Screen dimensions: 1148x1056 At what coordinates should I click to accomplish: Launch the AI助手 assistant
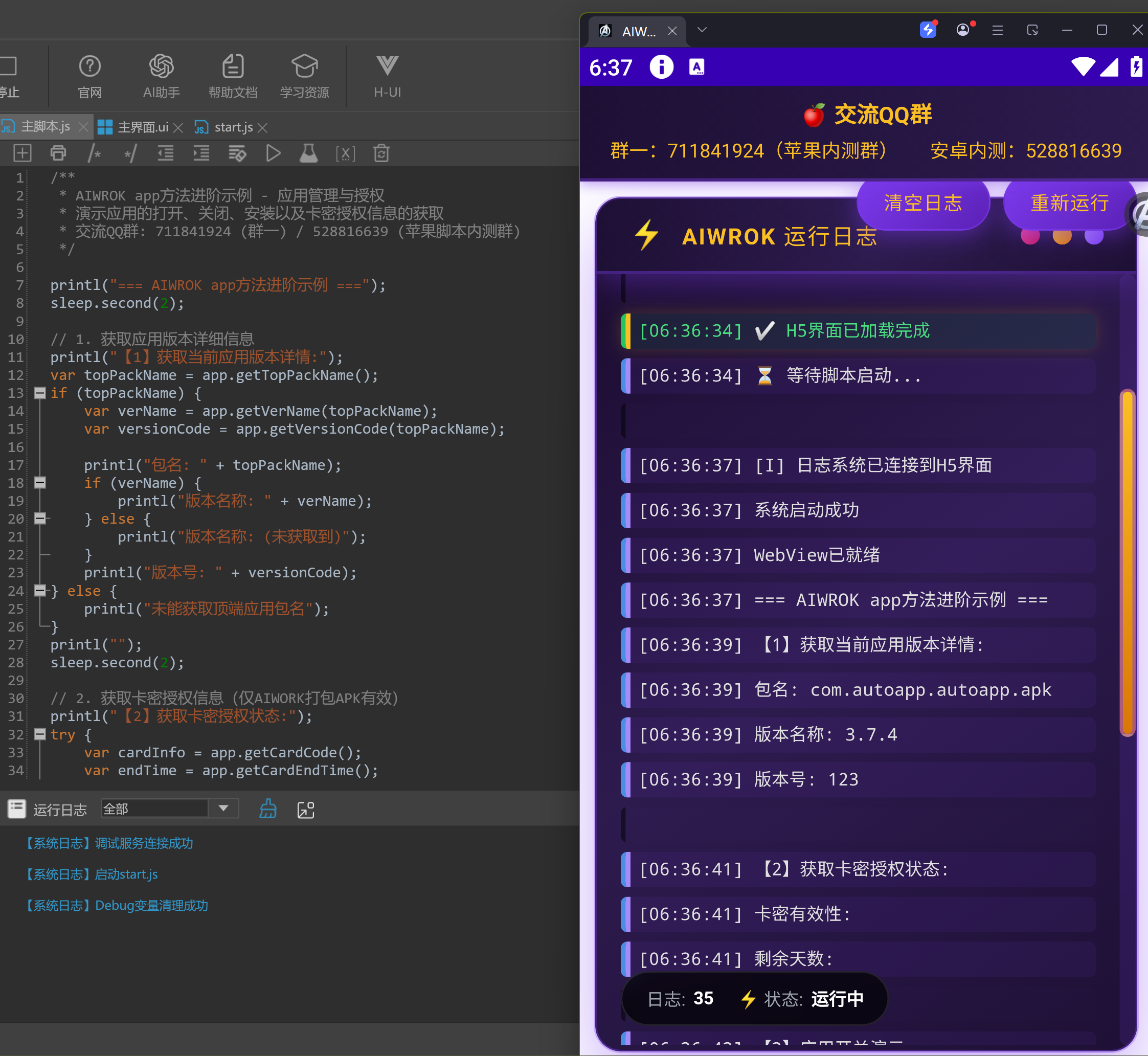click(x=161, y=76)
